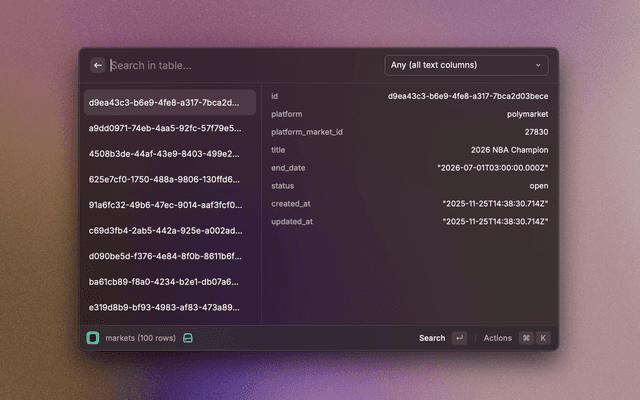Select row starting with d090be5d
The width and height of the screenshot is (640, 400).
click(165, 256)
